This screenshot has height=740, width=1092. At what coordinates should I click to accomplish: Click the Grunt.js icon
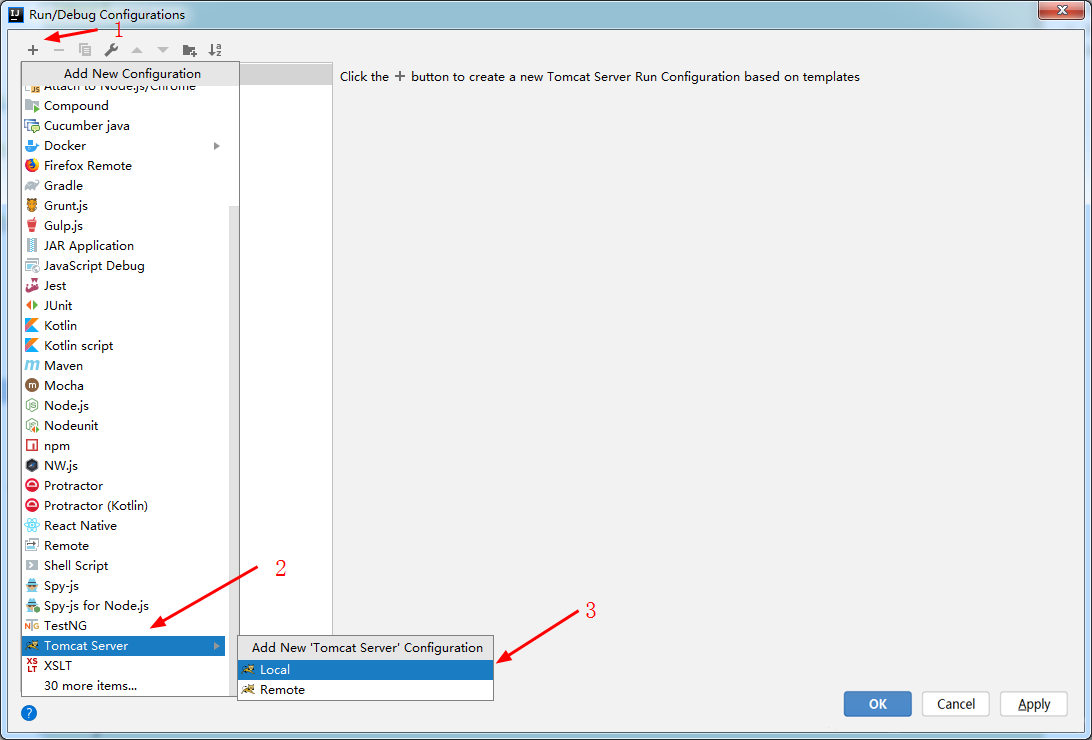pyautogui.click(x=32, y=206)
